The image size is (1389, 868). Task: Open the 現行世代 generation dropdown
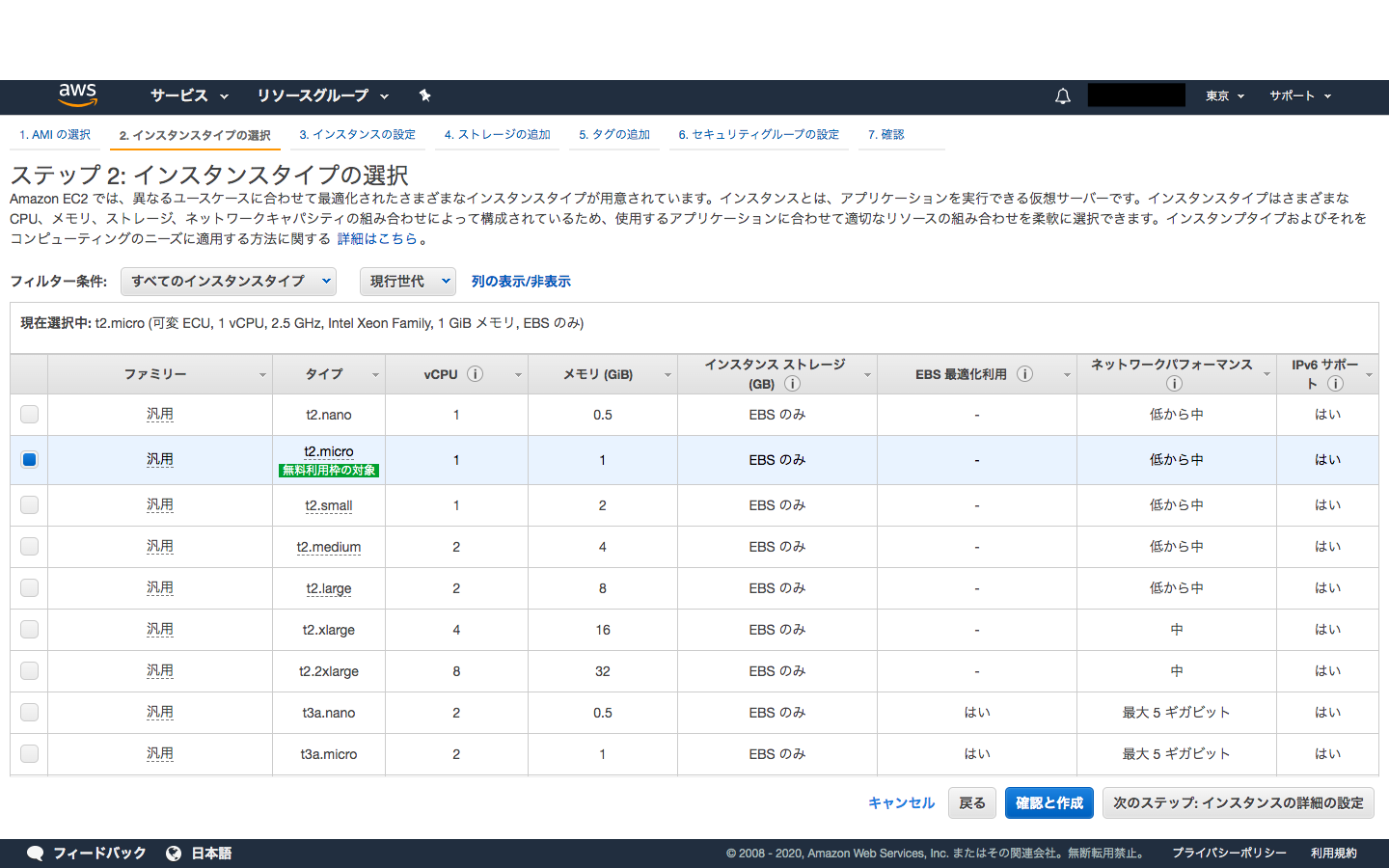[408, 282]
